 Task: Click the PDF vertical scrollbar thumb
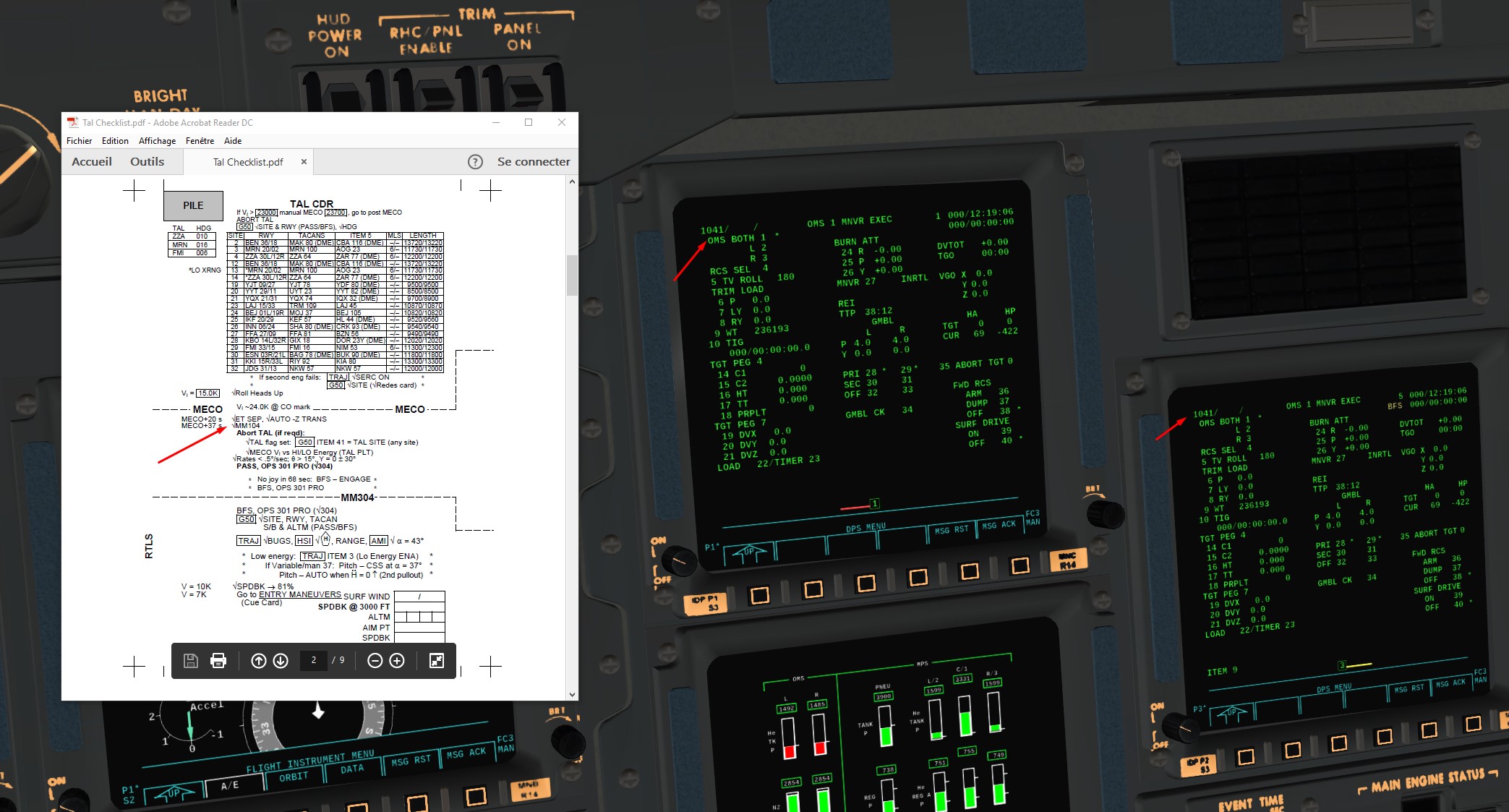(x=572, y=275)
